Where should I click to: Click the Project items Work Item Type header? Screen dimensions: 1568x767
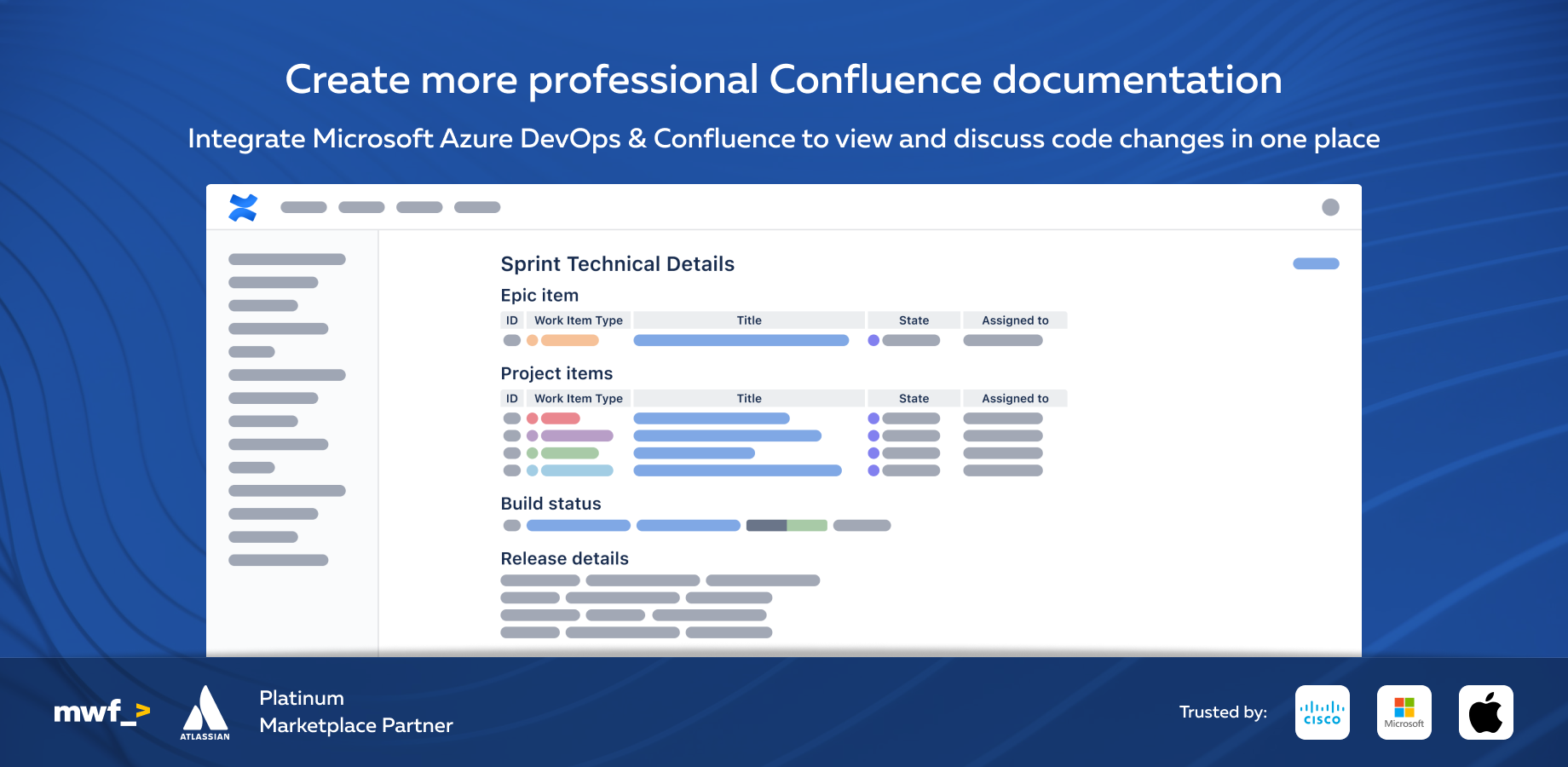[579, 398]
